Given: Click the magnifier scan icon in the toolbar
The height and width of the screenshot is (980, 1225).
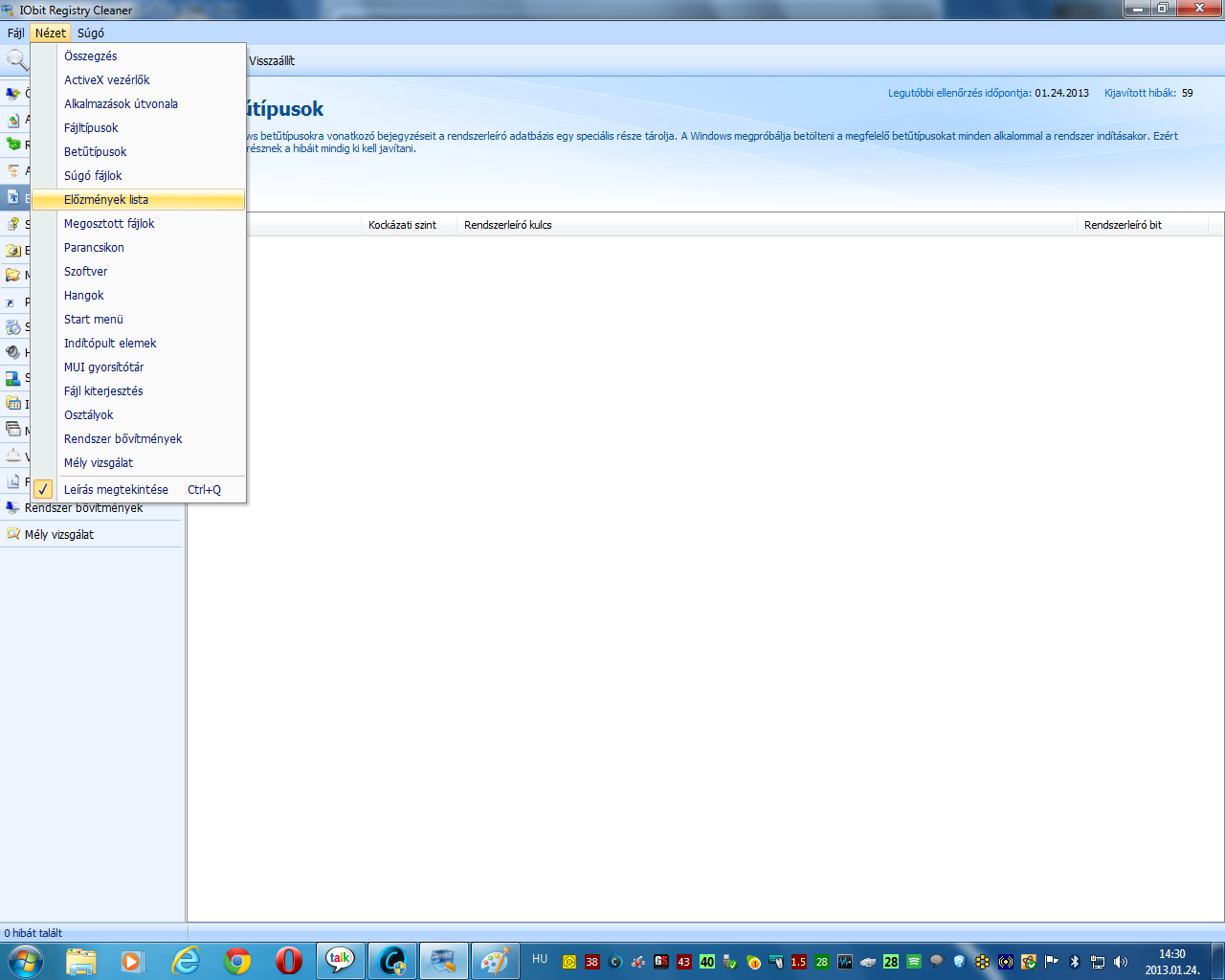Looking at the screenshot, I should click(x=17, y=60).
